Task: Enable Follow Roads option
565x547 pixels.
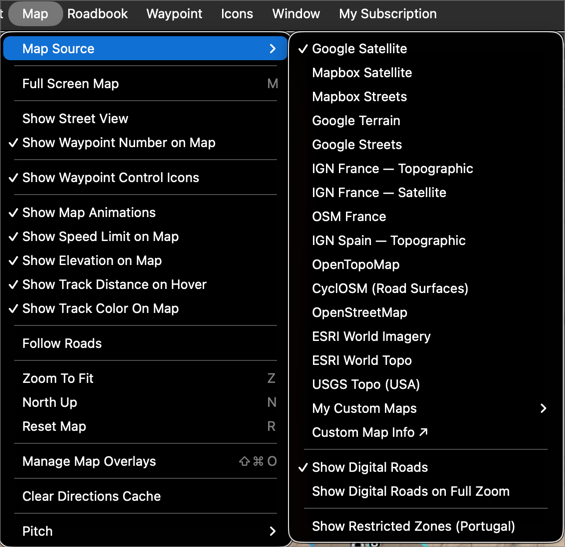Action: [x=145, y=343]
